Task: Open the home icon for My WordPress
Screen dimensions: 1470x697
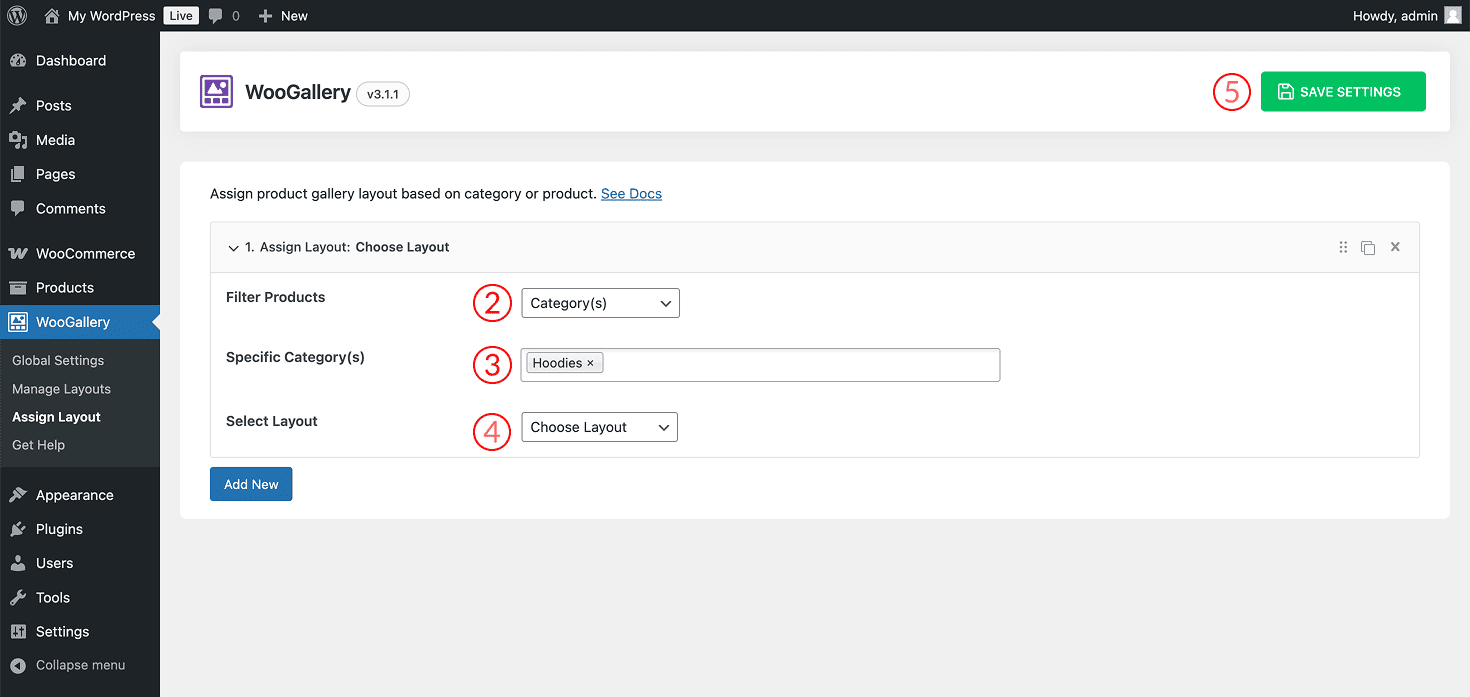Action: point(52,16)
